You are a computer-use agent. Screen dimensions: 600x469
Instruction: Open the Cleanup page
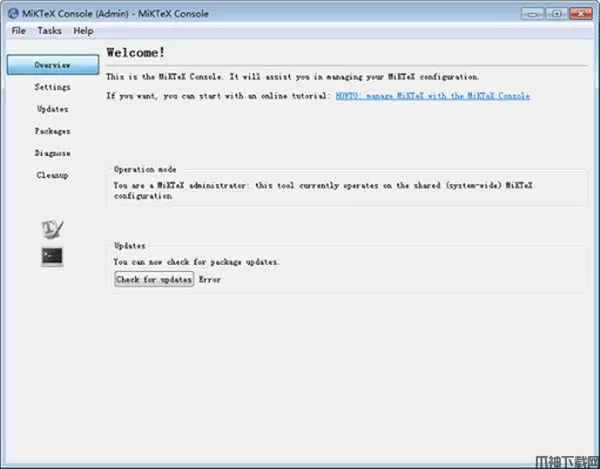pyautogui.click(x=52, y=175)
